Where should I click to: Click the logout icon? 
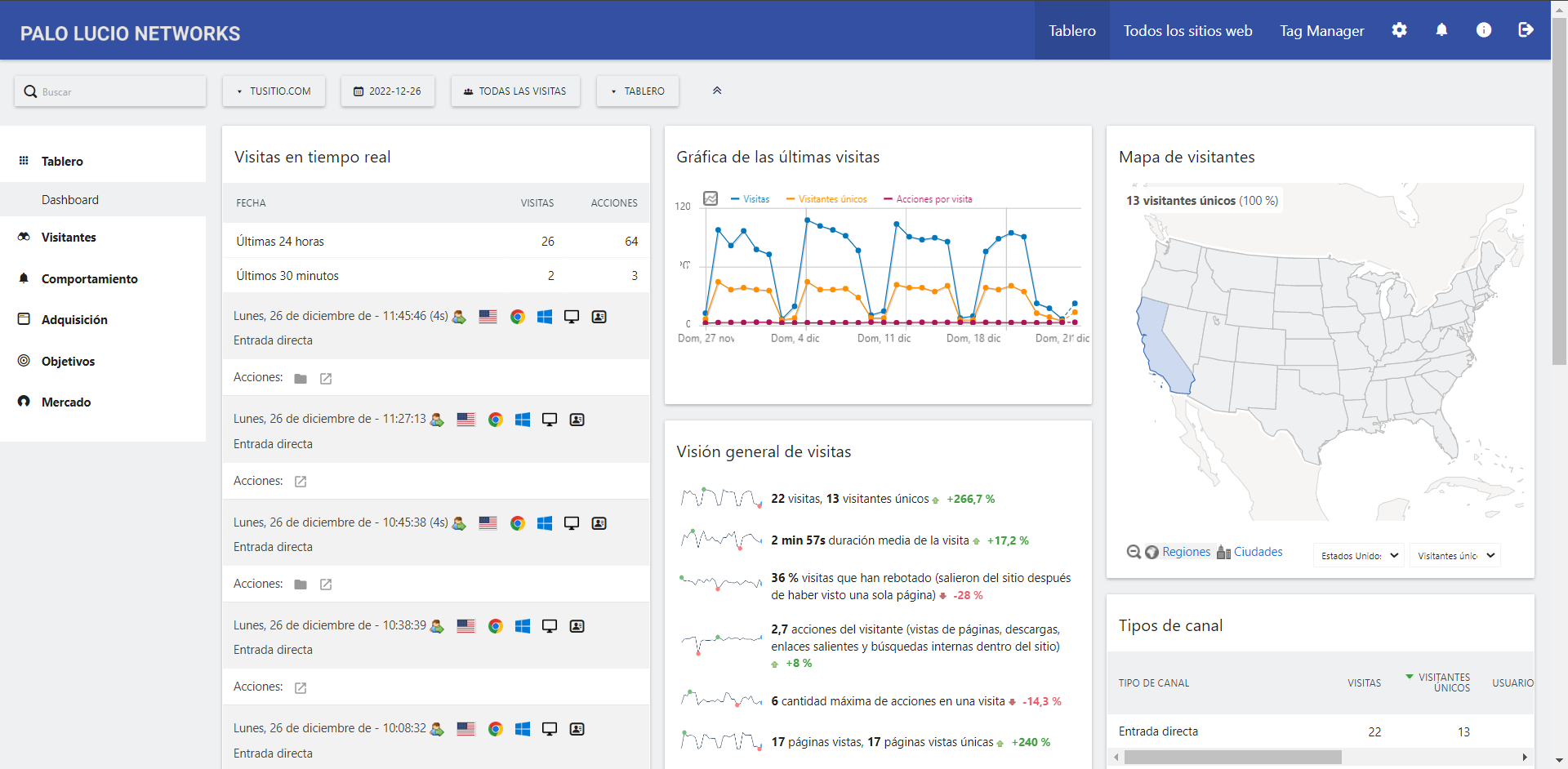point(1526,30)
